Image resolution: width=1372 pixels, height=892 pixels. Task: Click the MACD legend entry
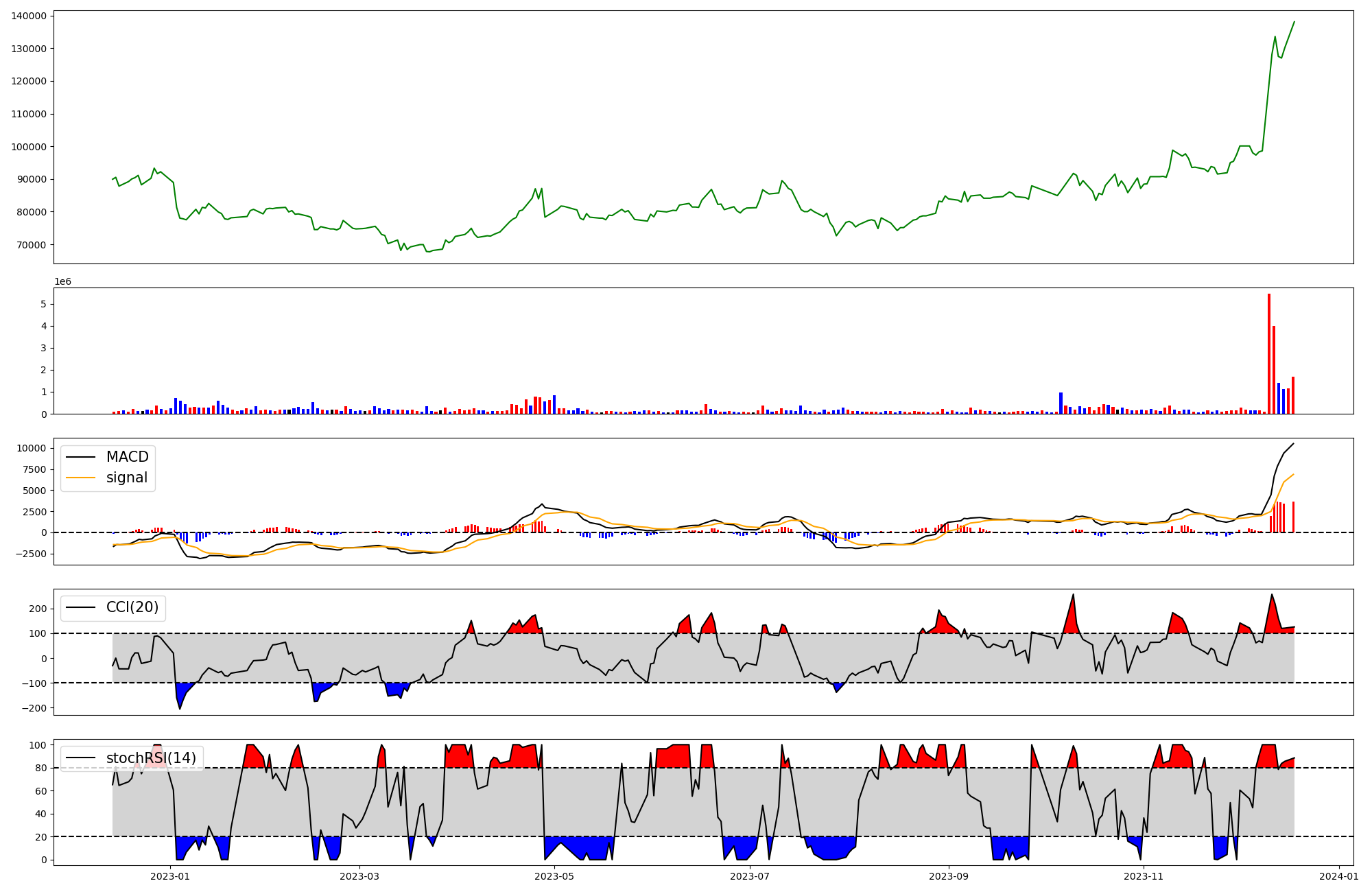coord(127,457)
